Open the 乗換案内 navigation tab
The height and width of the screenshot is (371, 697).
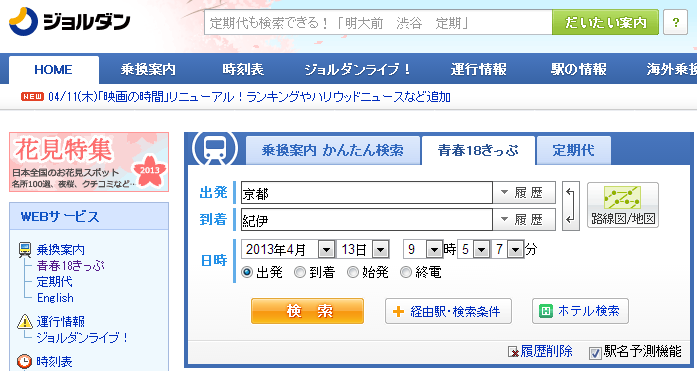coord(148,69)
